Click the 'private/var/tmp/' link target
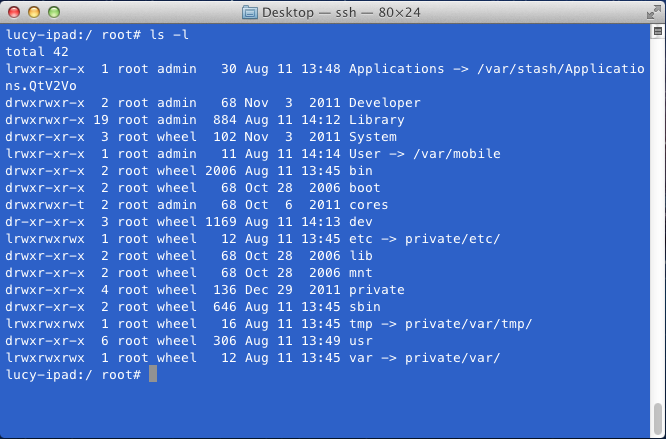Screen dimensions: 666x439 coord(468,324)
